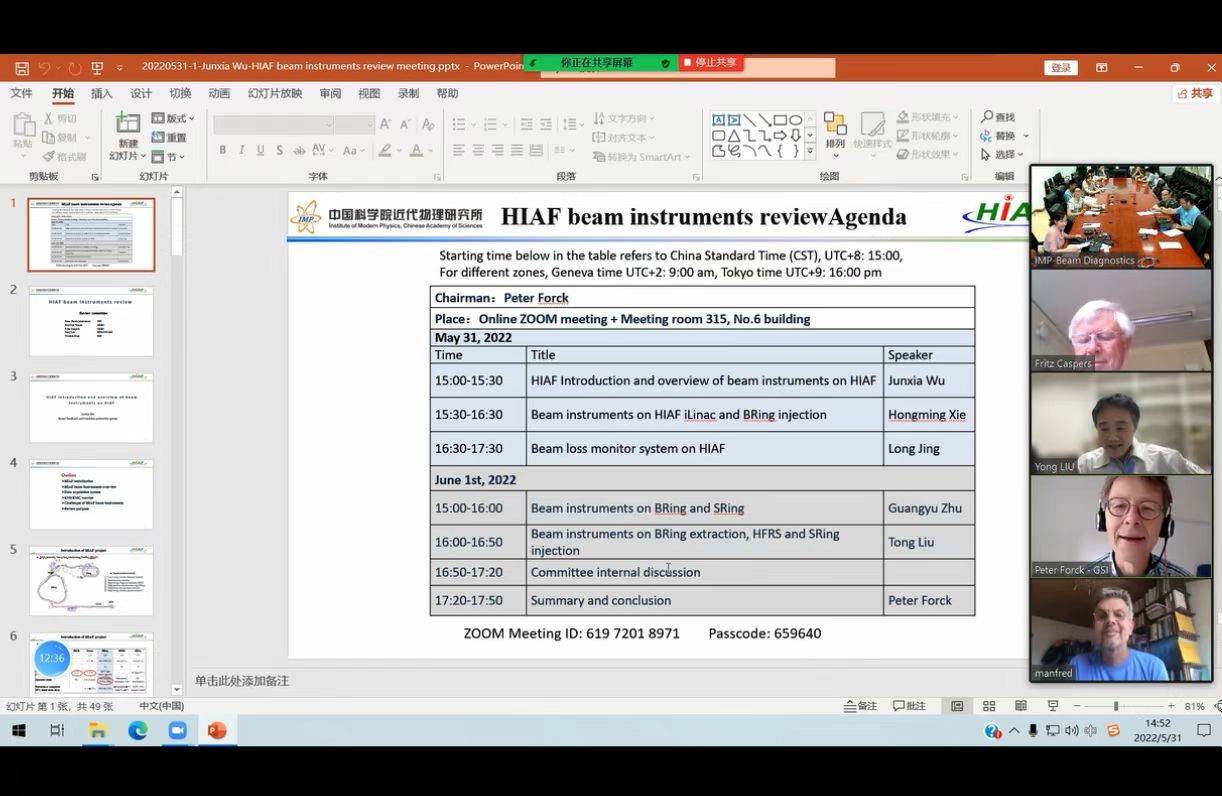Viewport: 1222px width, 796px height.
Task: Select slide 3 thumbnail in the panel
Action: click(x=91, y=408)
